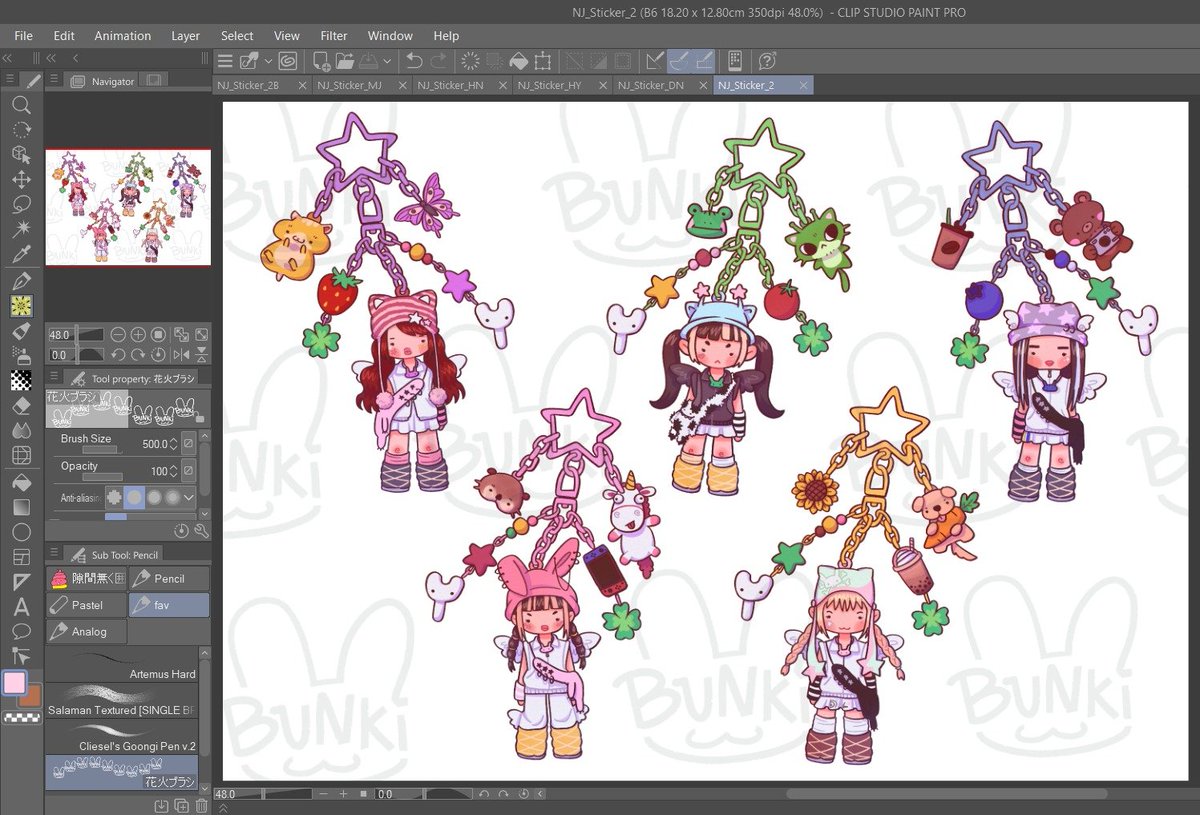Image resolution: width=1200 pixels, height=815 pixels.
Task: Expand dropdown beside the first command bar icon
Action: tap(268, 61)
